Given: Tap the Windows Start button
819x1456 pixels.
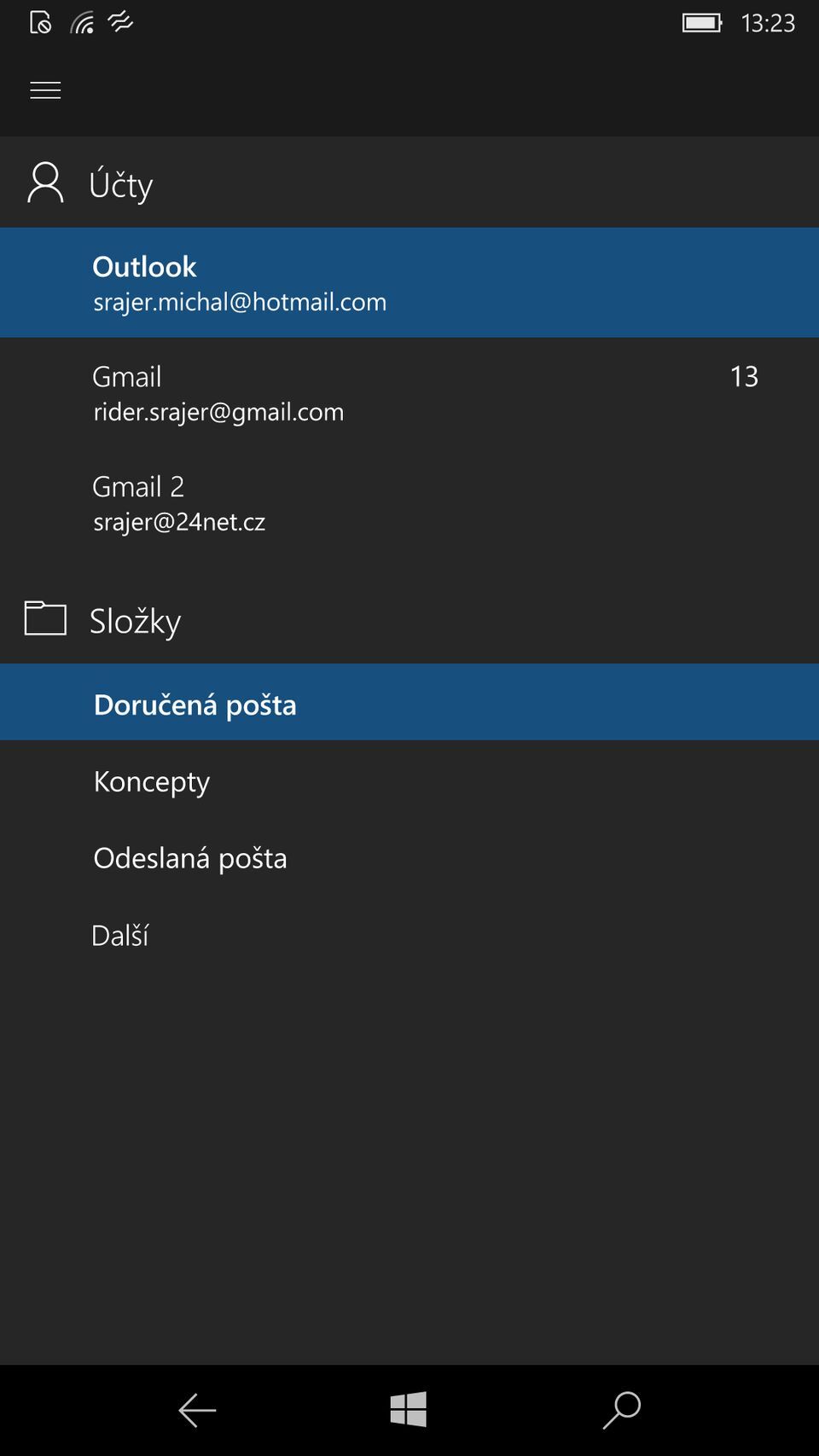Looking at the screenshot, I should pyautogui.click(x=408, y=1410).
